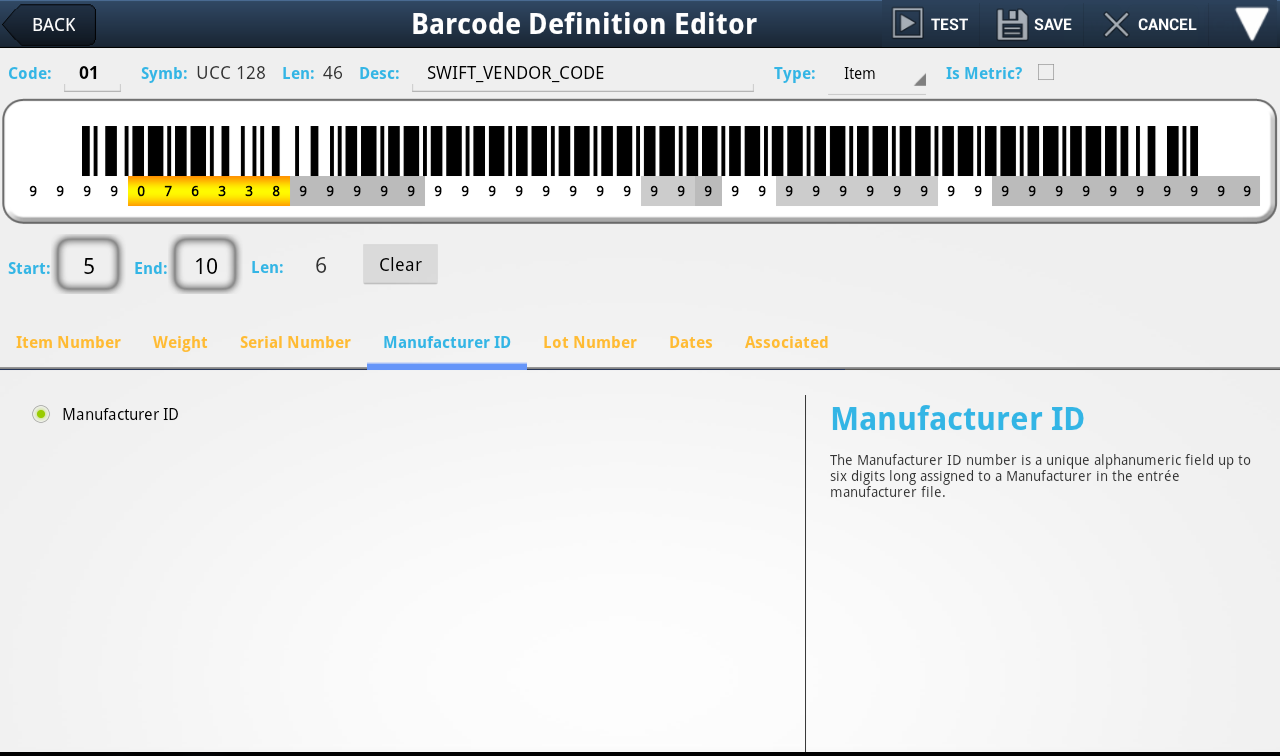Click the yellow highlighted digit 7
This screenshot has height=756, width=1280.
pyautogui.click(x=168, y=191)
